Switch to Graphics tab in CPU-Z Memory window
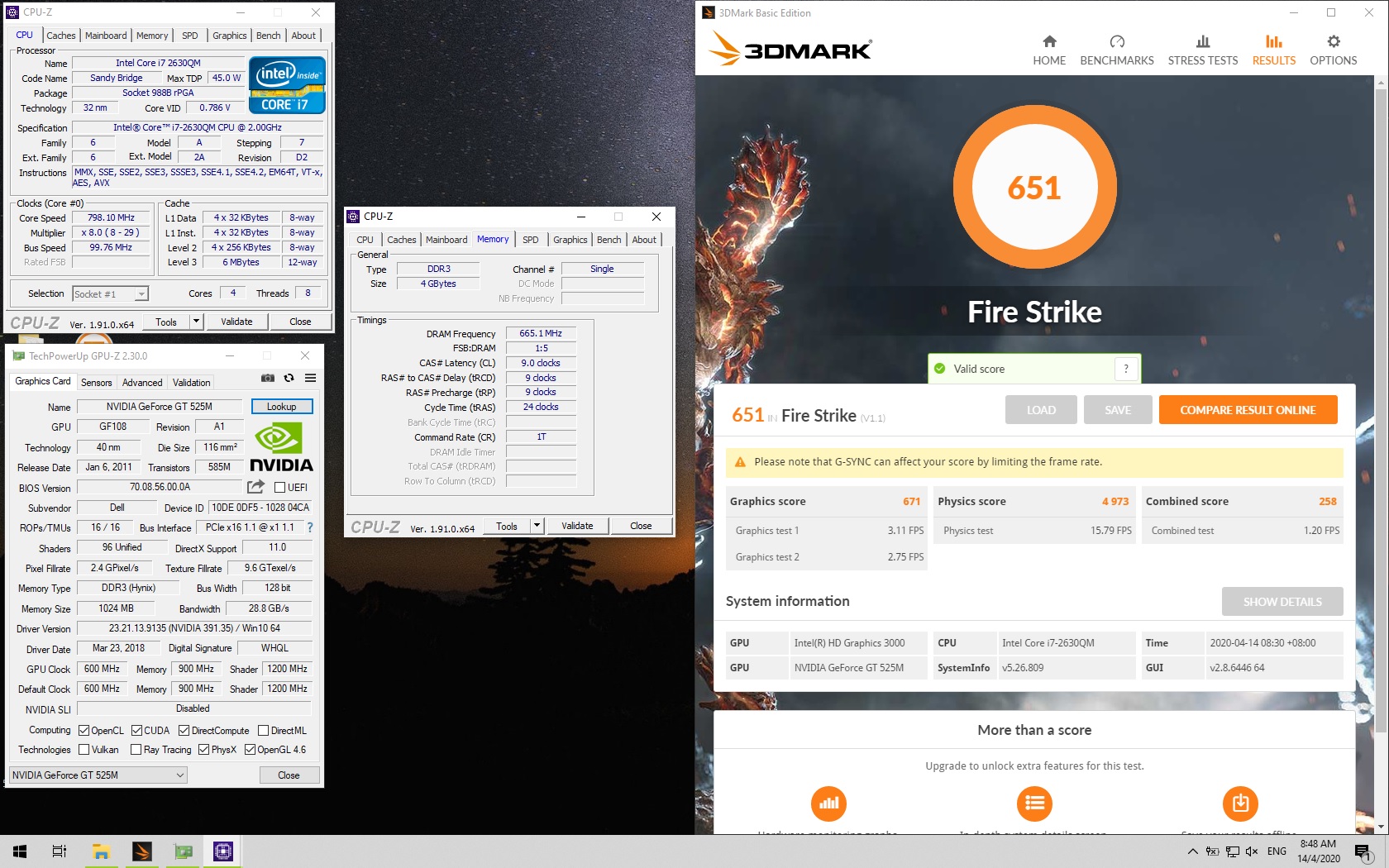The width and height of the screenshot is (1389, 868). 570,240
